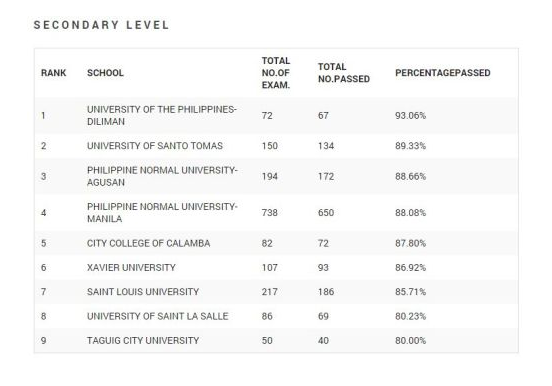Select the SCHOOL column header

pyautogui.click(x=105, y=73)
